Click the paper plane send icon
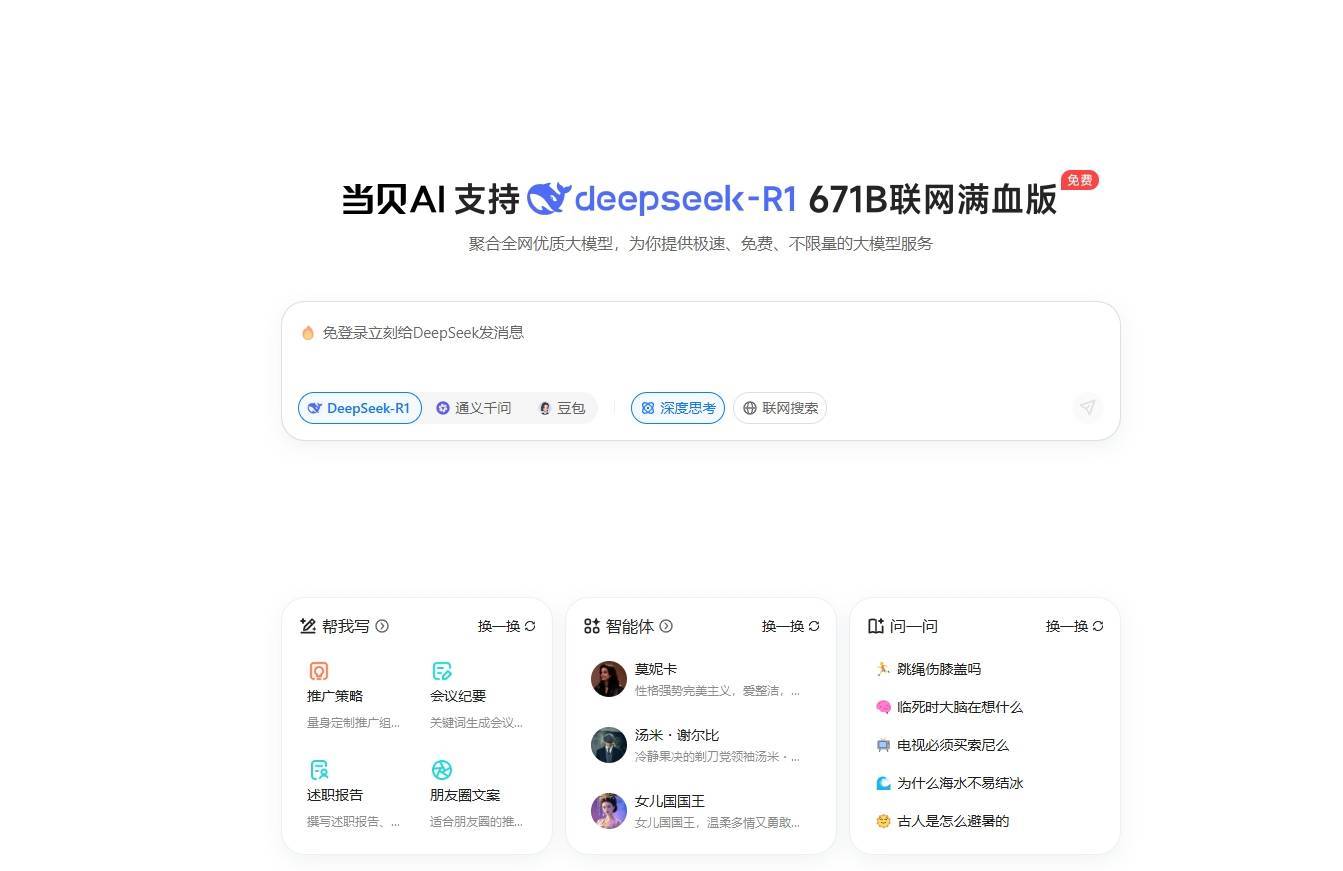This screenshot has height=871, width=1343. point(1087,407)
